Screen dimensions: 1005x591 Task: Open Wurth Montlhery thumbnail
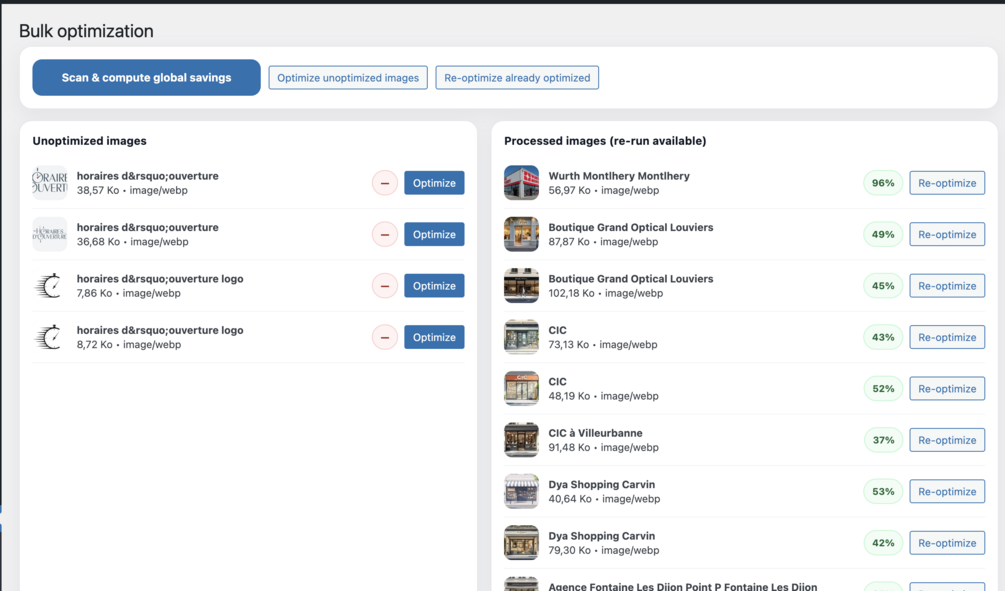point(521,183)
